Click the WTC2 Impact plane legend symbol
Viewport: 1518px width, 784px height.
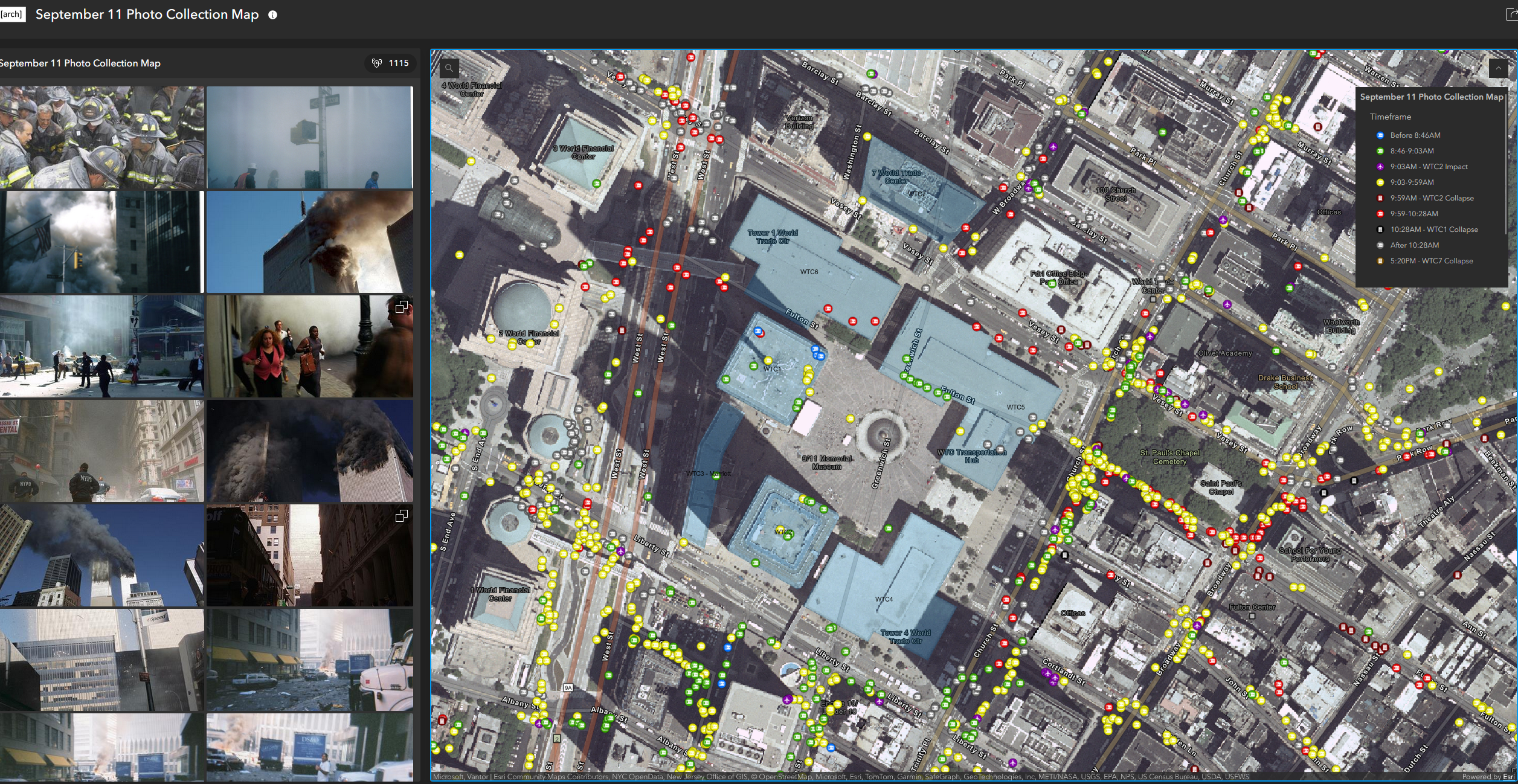pos(1380,167)
